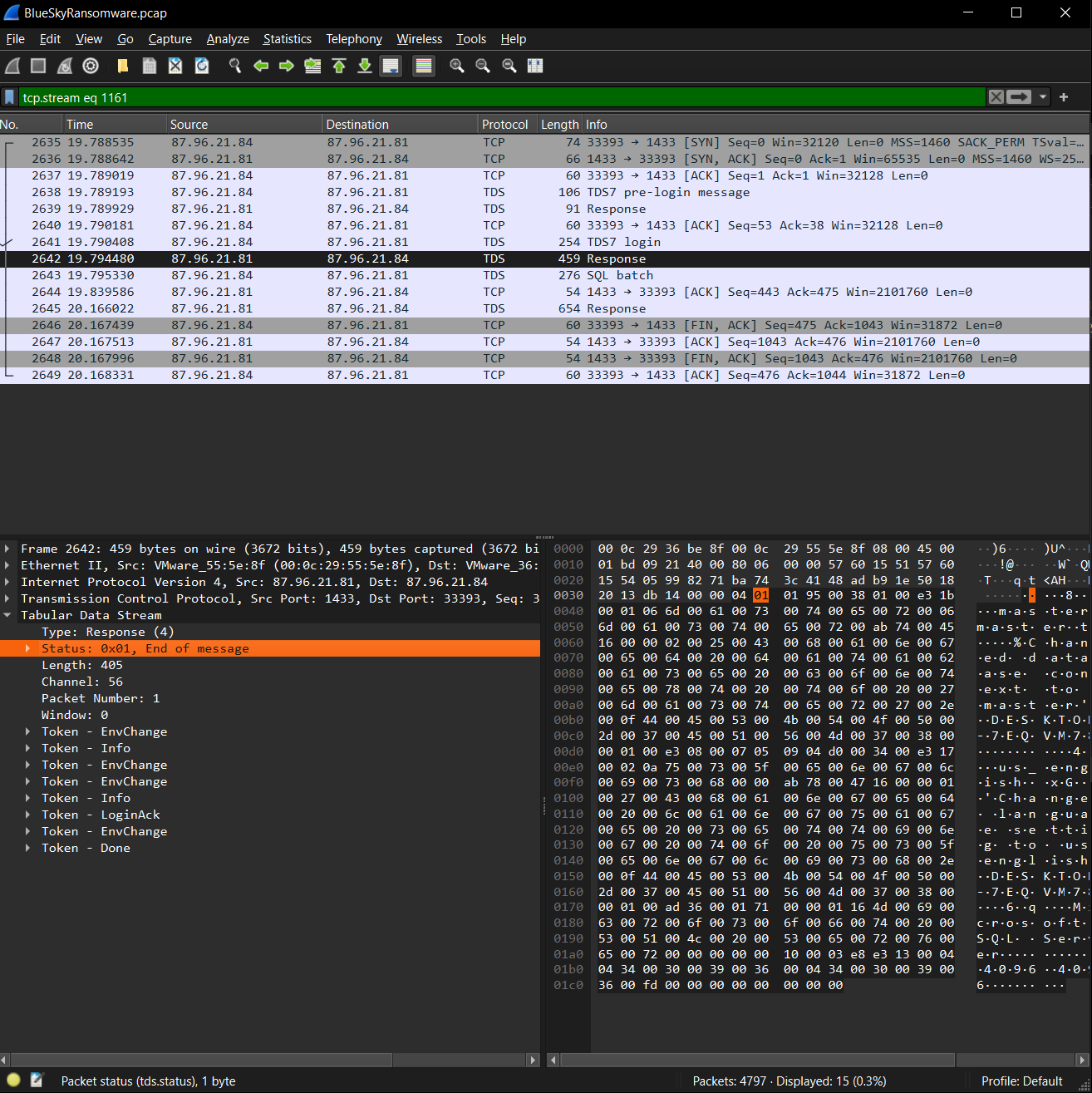Expand the Ethernet II section
This screenshot has height=1093, width=1092.
tap(7, 565)
